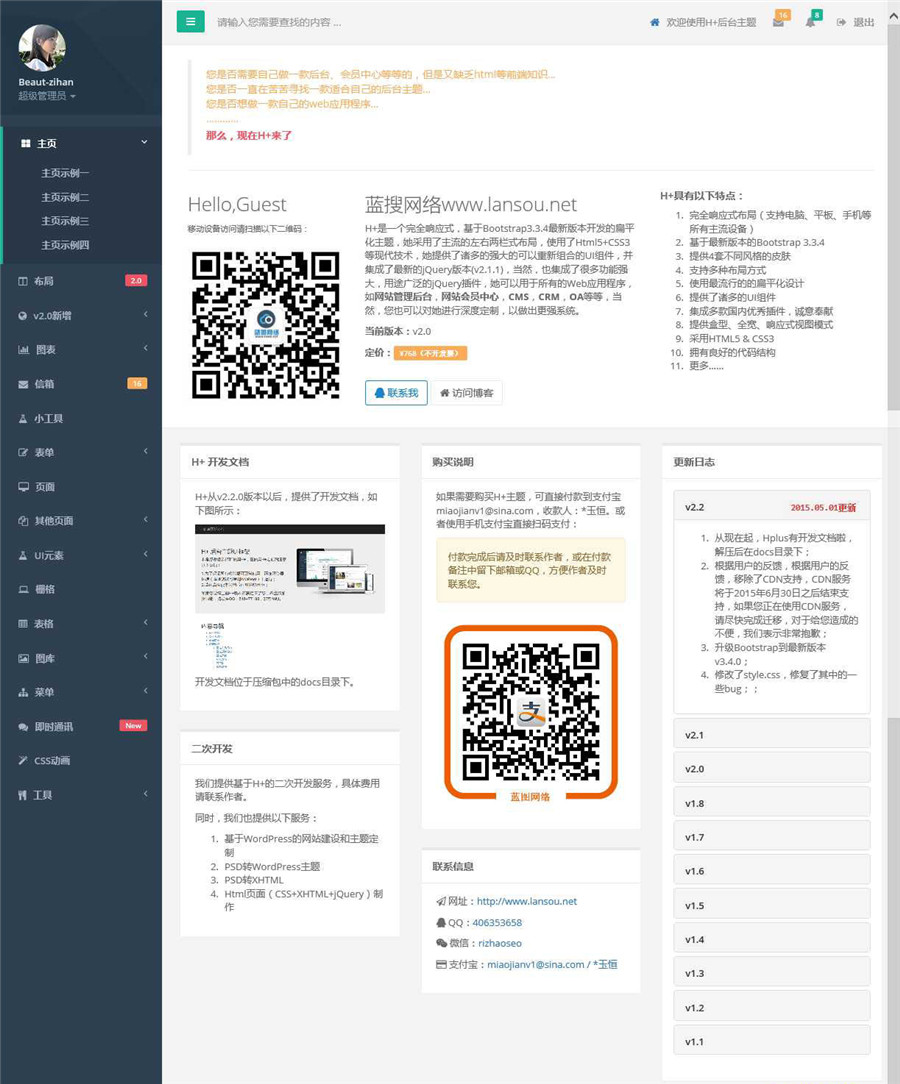This screenshot has height=1084, width=900.
Task: Open the 信箱 mailbox sidebar item
Action: pos(44,384)
